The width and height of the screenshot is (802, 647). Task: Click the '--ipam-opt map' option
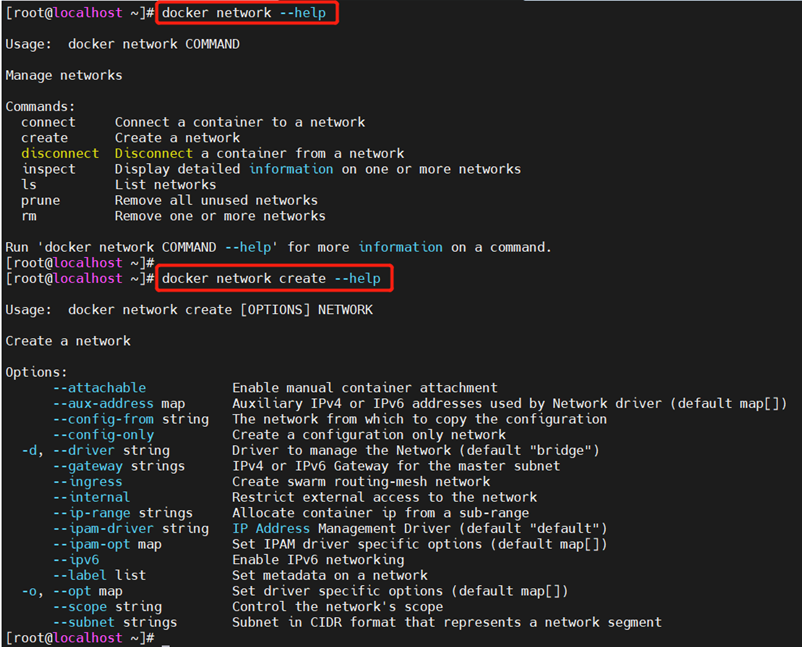coord(107,544)
